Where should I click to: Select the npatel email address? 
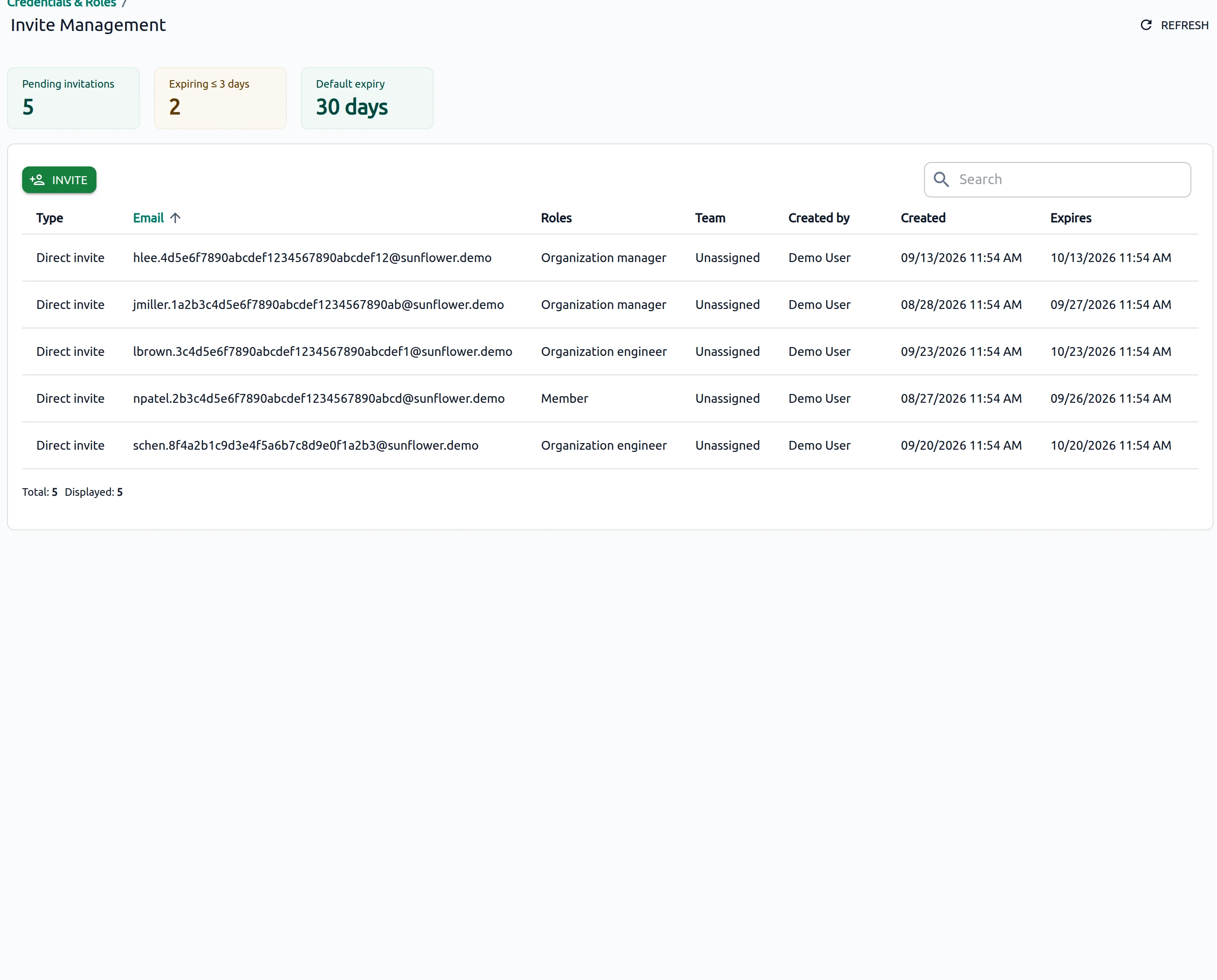click(319, 398)
